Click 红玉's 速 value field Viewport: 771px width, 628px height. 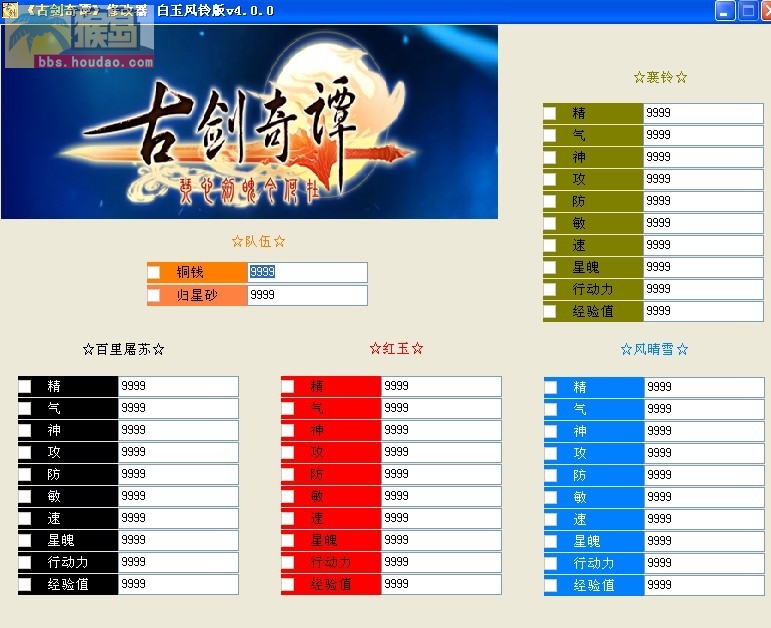pos(442,518)
